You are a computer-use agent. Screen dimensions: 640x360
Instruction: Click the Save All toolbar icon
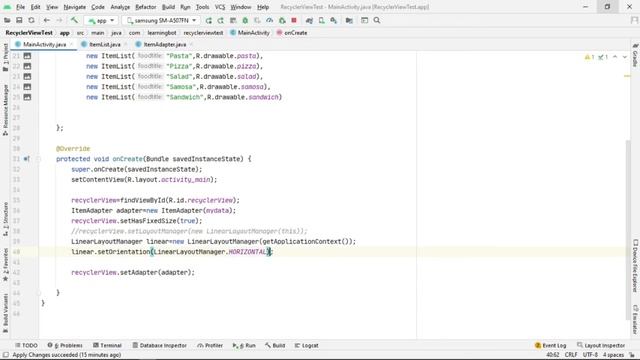click(x=19, y=20)
